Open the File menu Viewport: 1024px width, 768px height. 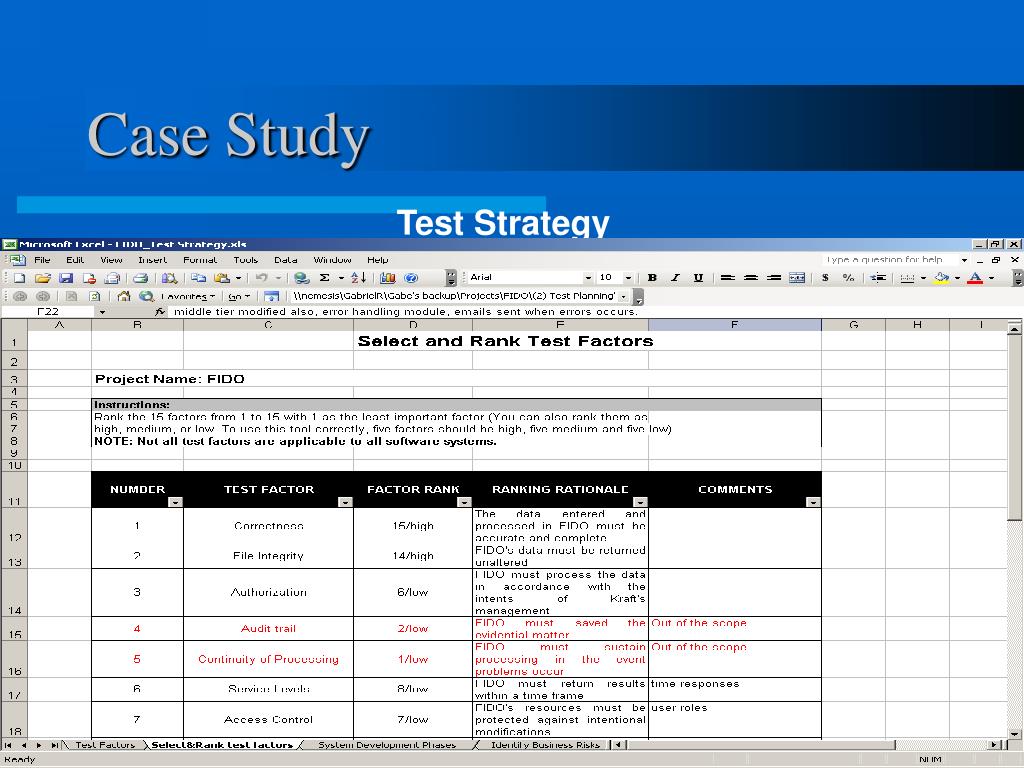coord(42,260)
